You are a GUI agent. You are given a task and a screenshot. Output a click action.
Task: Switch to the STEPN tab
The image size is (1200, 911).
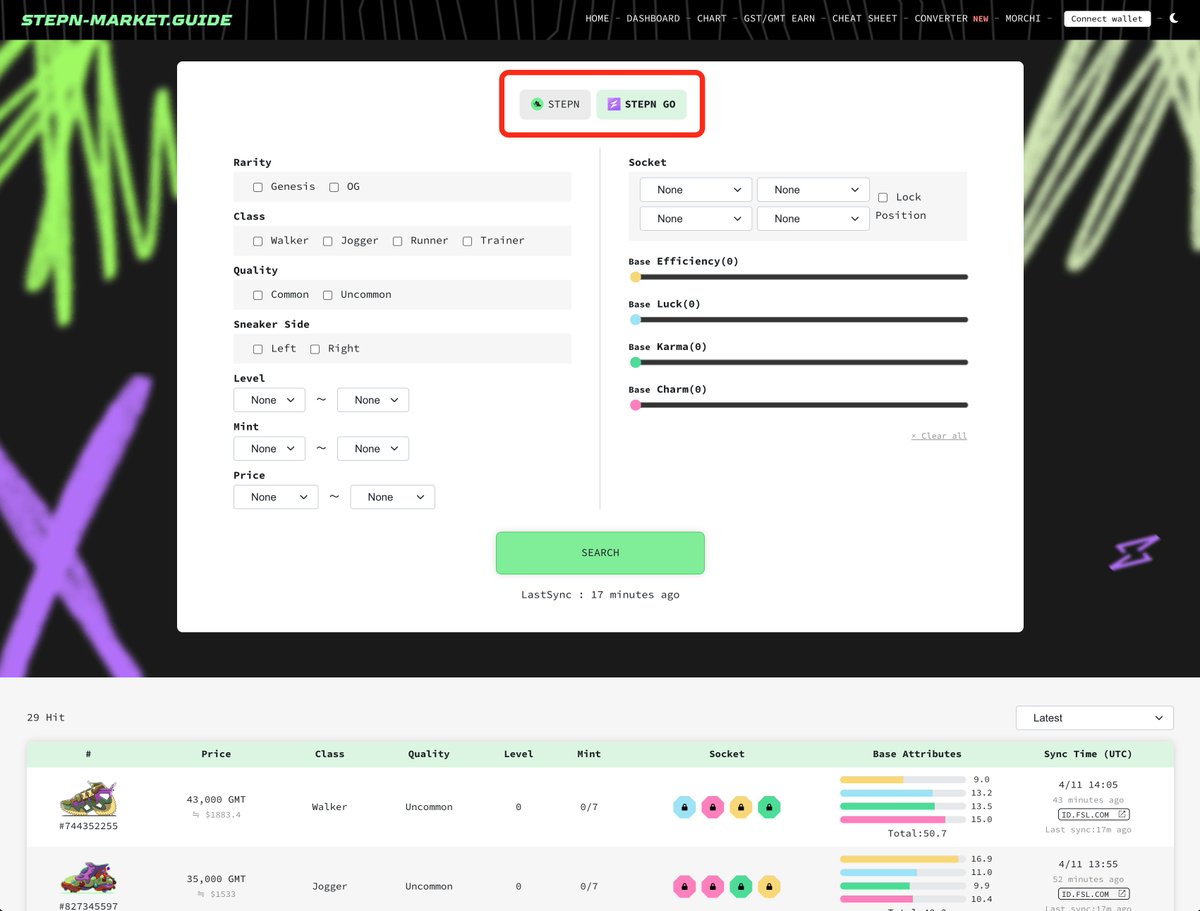click(x=555, y=104)
